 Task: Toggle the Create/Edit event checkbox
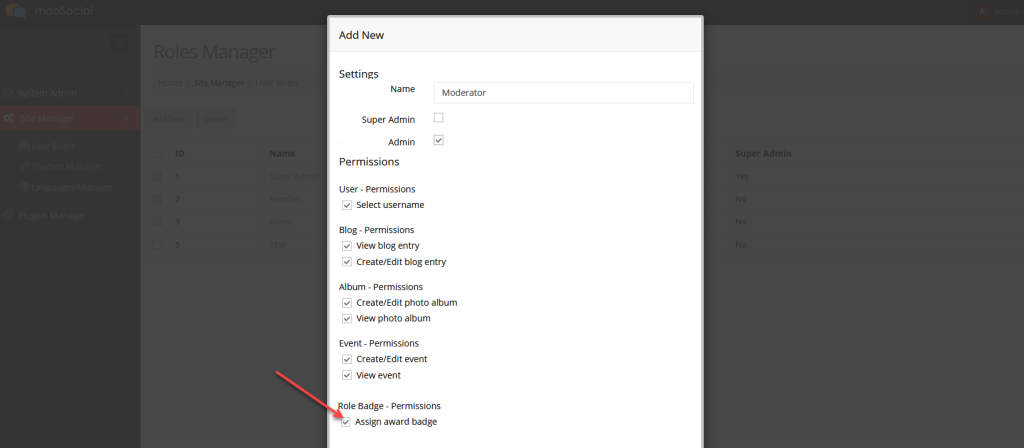pos(347,359)
